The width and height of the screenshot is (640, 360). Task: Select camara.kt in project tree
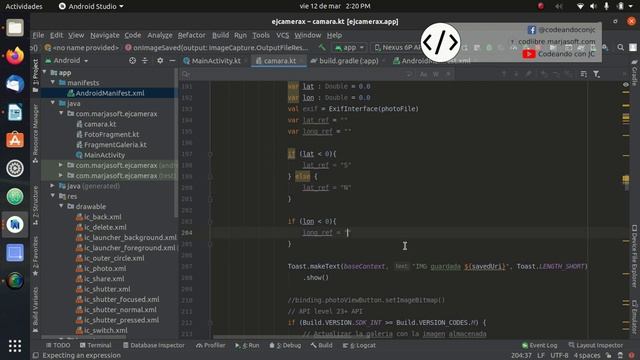click(x=96, y=124)
